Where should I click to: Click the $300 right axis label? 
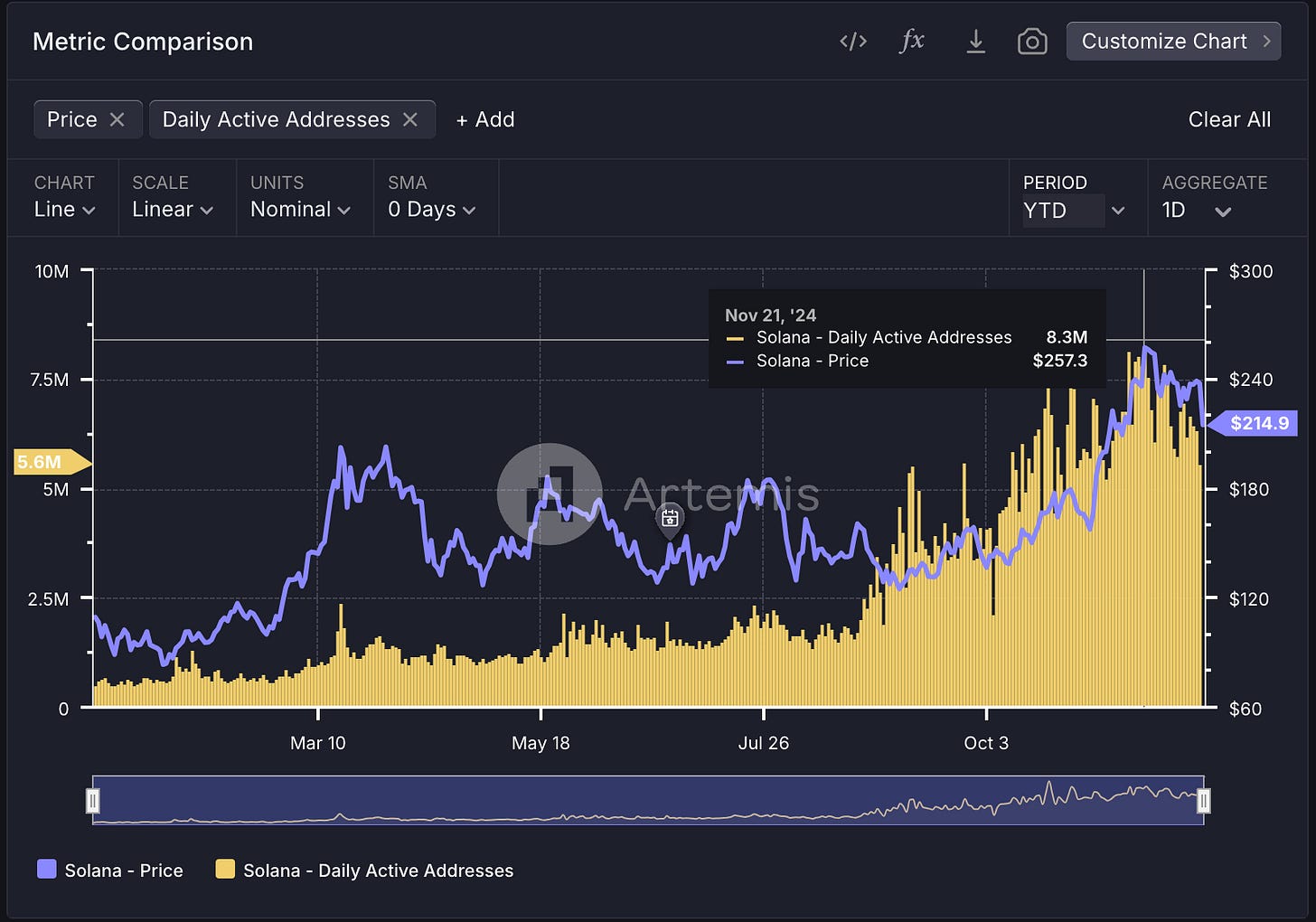(1251, 271)
